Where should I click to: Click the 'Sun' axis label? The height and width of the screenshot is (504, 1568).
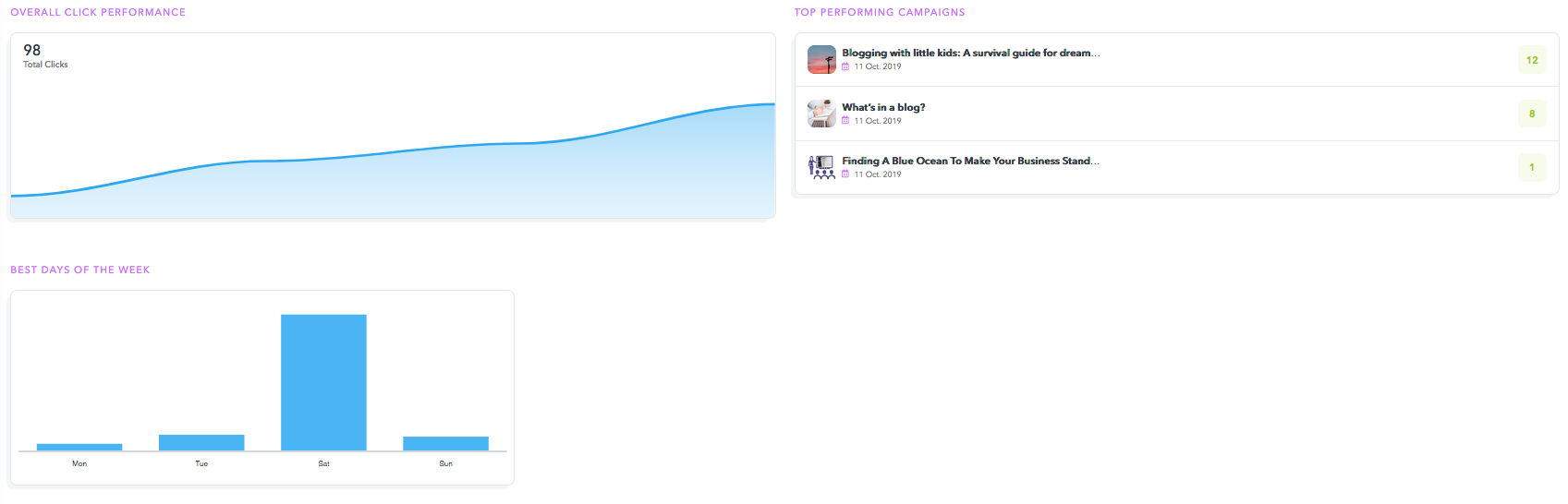(445, 463)
